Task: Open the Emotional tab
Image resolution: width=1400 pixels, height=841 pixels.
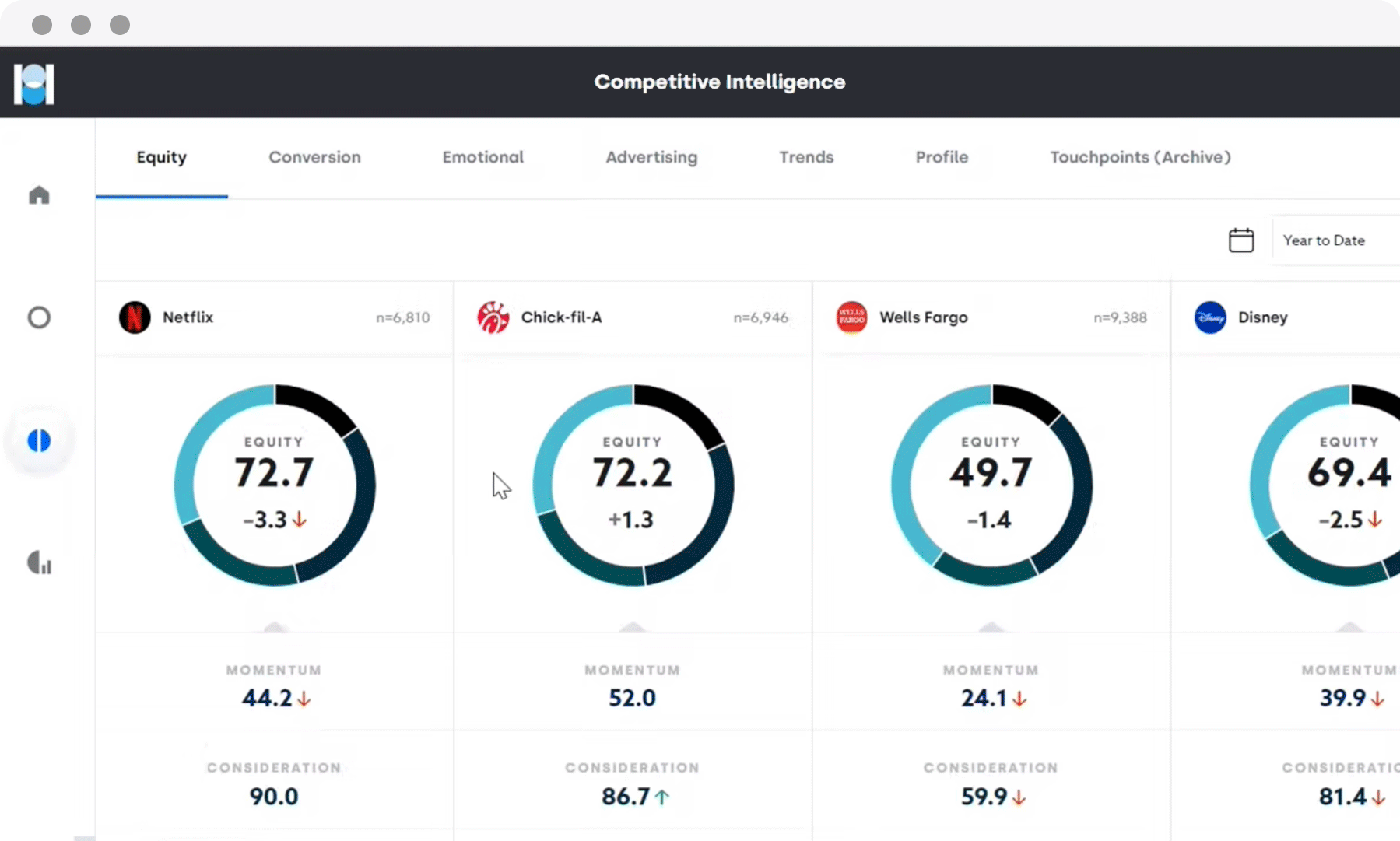Action: (x=483, y=157)
